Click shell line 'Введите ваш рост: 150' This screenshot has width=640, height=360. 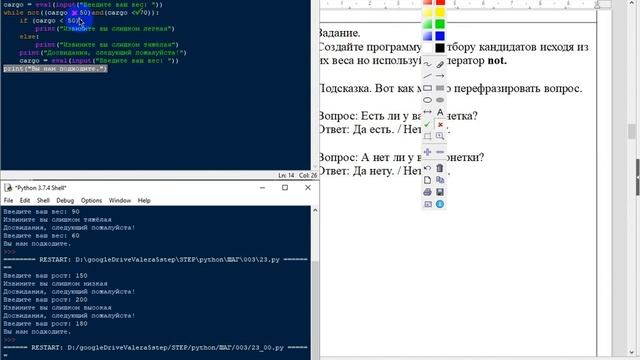[x=45, y=276]
